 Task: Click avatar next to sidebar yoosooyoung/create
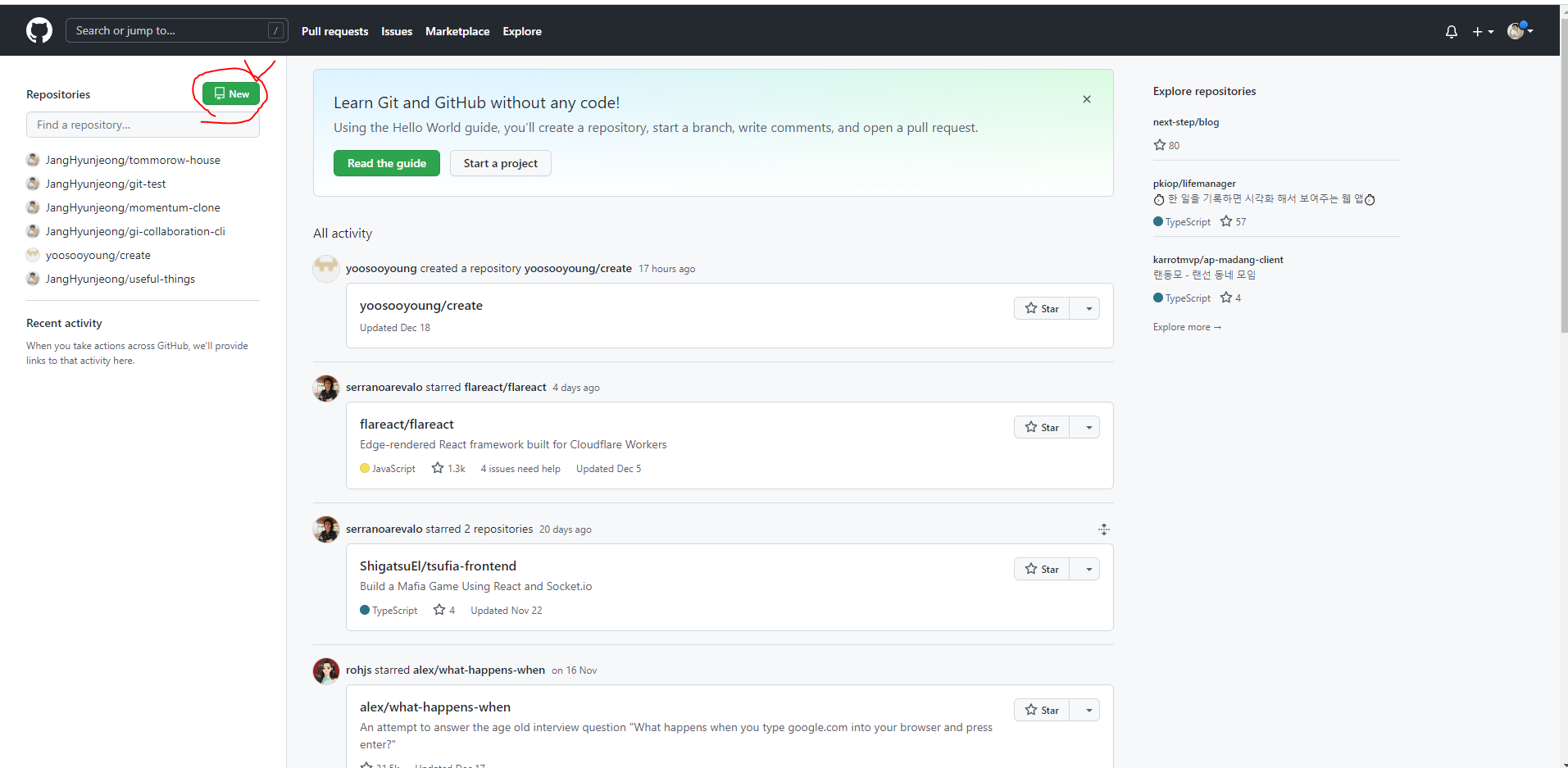tap(33, 255)
